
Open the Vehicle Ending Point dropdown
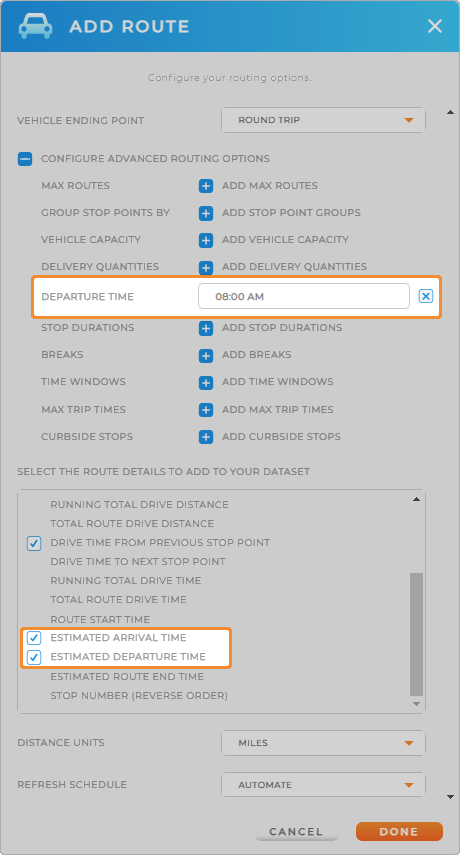[x=323, y=120]
